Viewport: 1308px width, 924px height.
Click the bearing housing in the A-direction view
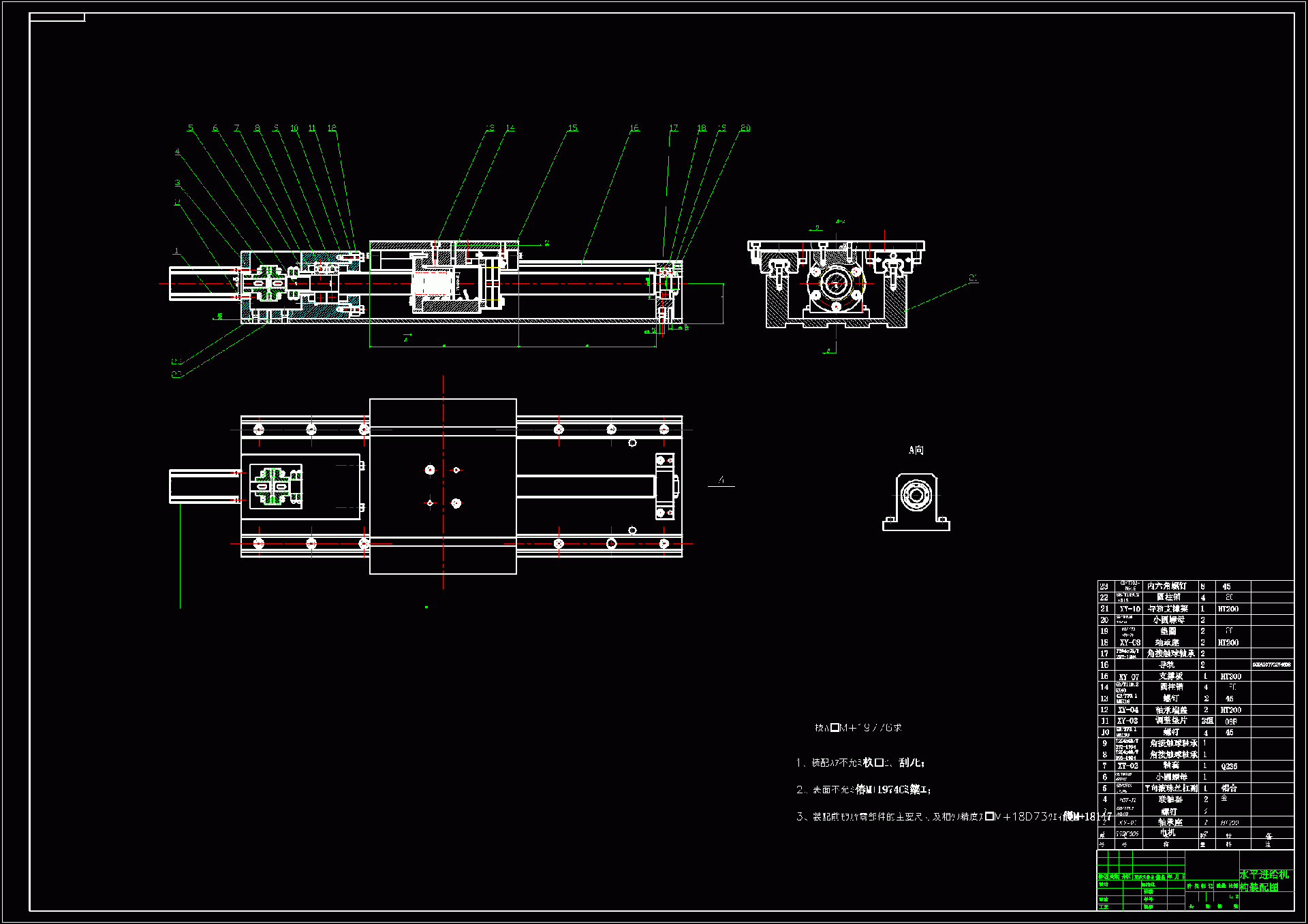pos(915,501)
